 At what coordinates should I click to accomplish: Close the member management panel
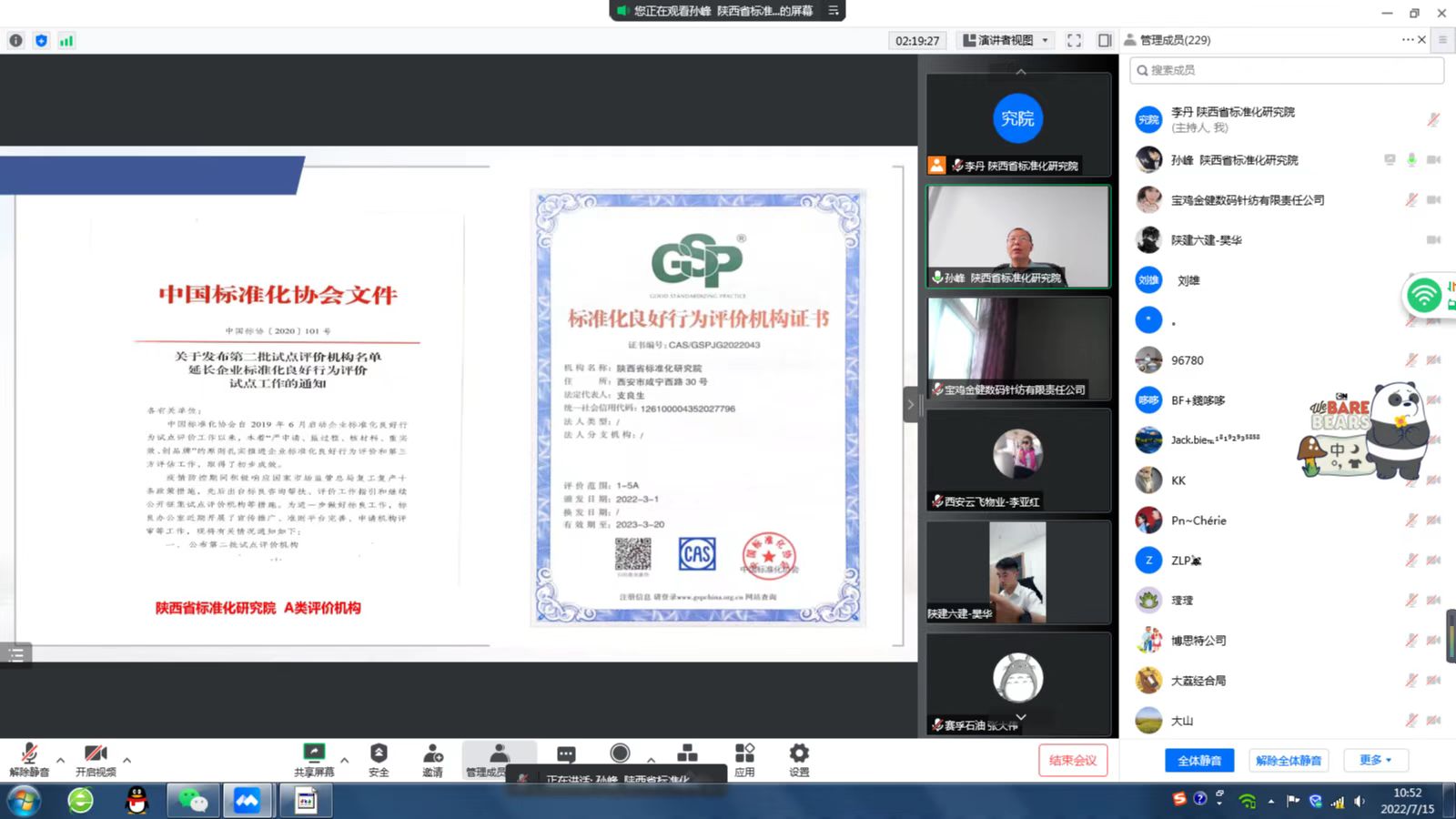point(1421,39)
